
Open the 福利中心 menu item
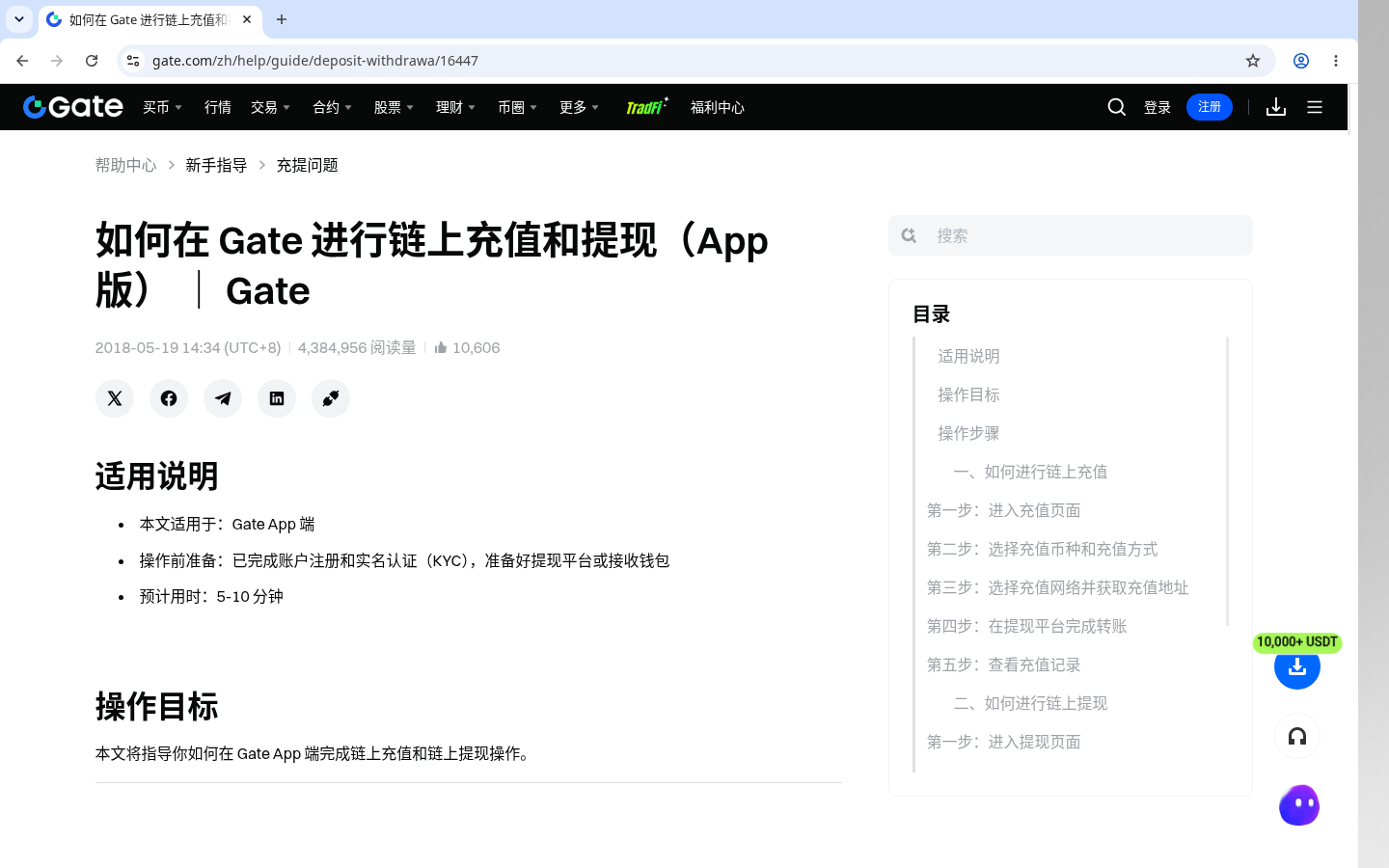[x=718, y=107]
